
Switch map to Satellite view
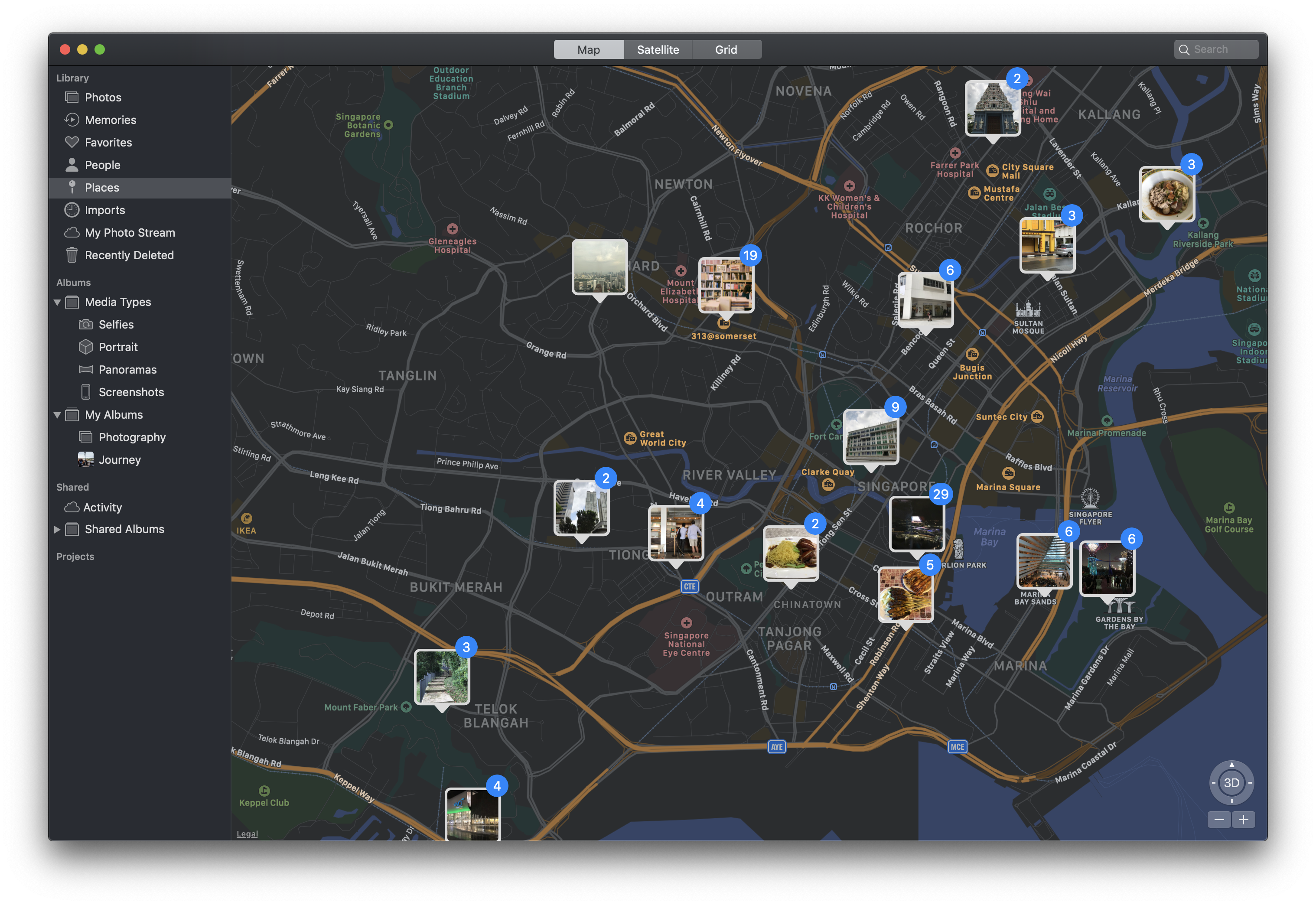pos(658,50)
